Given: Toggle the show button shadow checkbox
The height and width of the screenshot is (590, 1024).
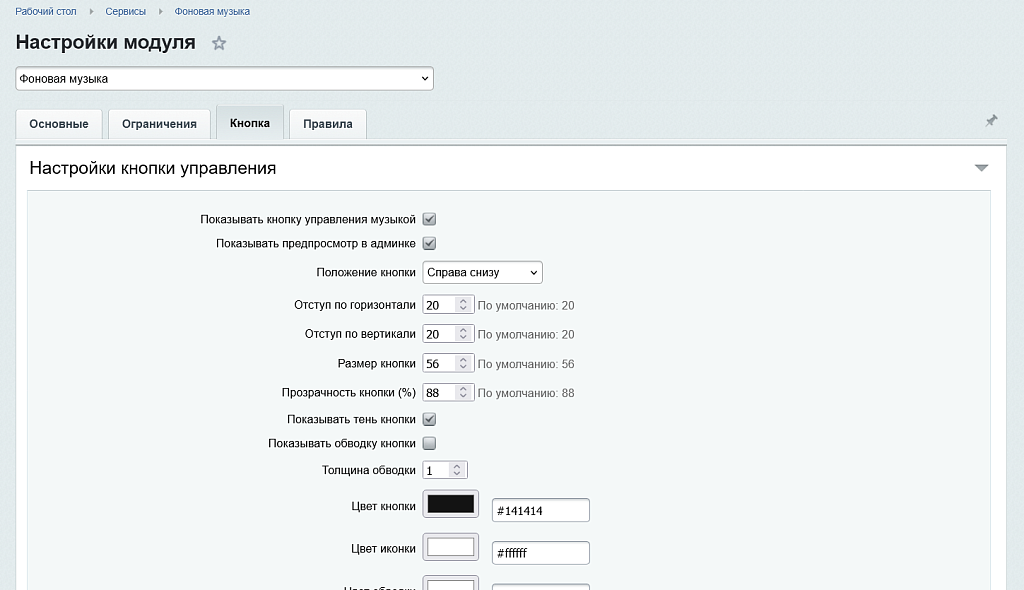Looking at the screenshot, I should (x=429, y=419).
